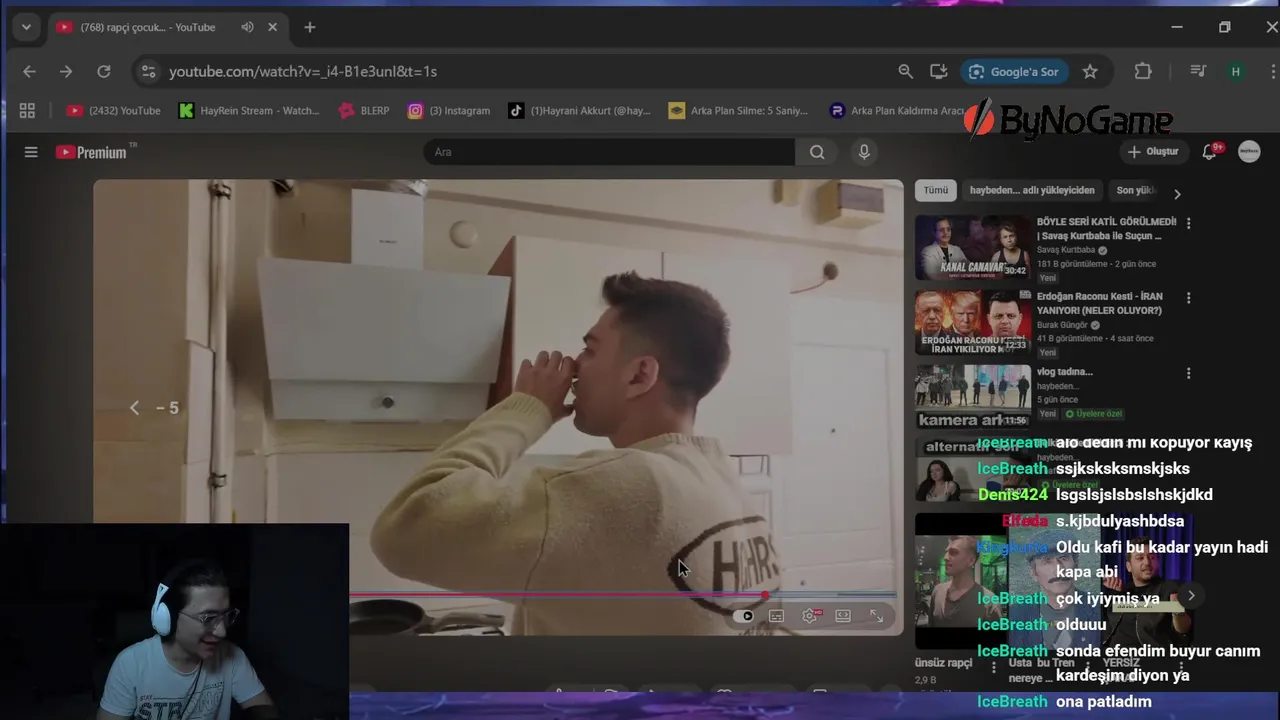
Task: Open the bookmarks apps grid icon
Action: pyautogui.click(x=27, y=110)
